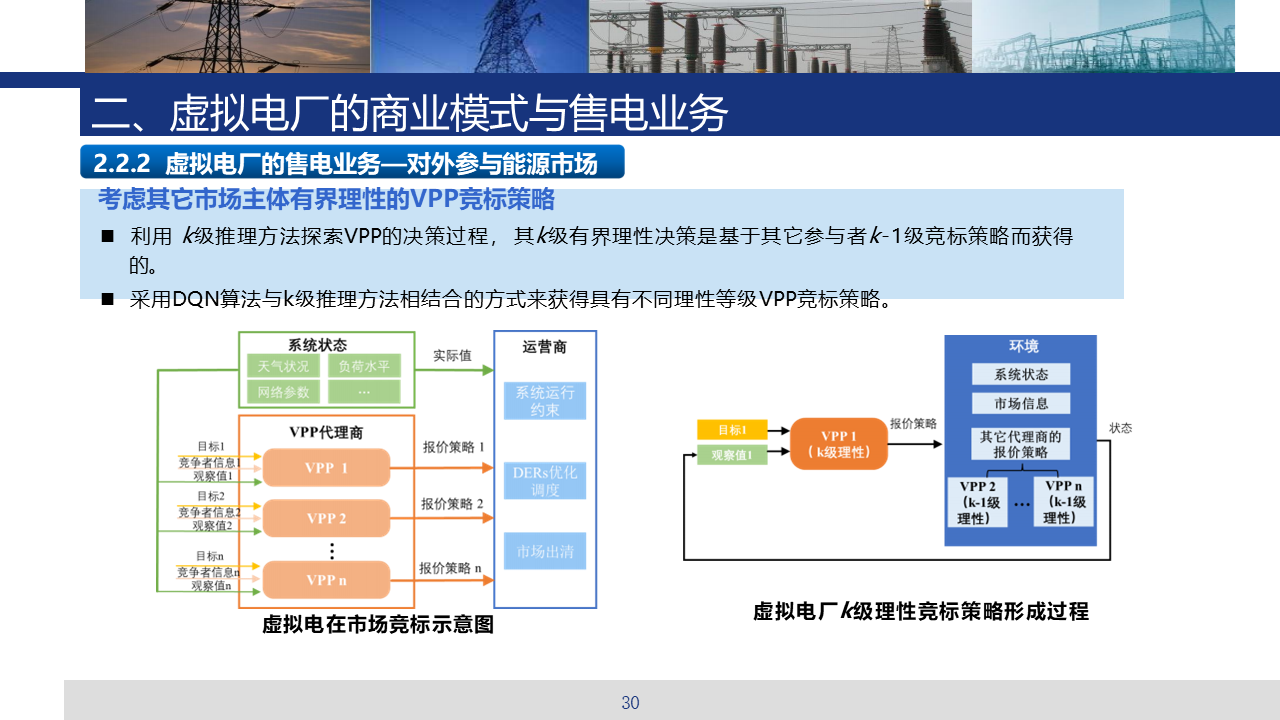This screenshot has width=1280, height=720.
Task: Click the VPP n (k-1级理性) box
Action: click(1064, 502)
